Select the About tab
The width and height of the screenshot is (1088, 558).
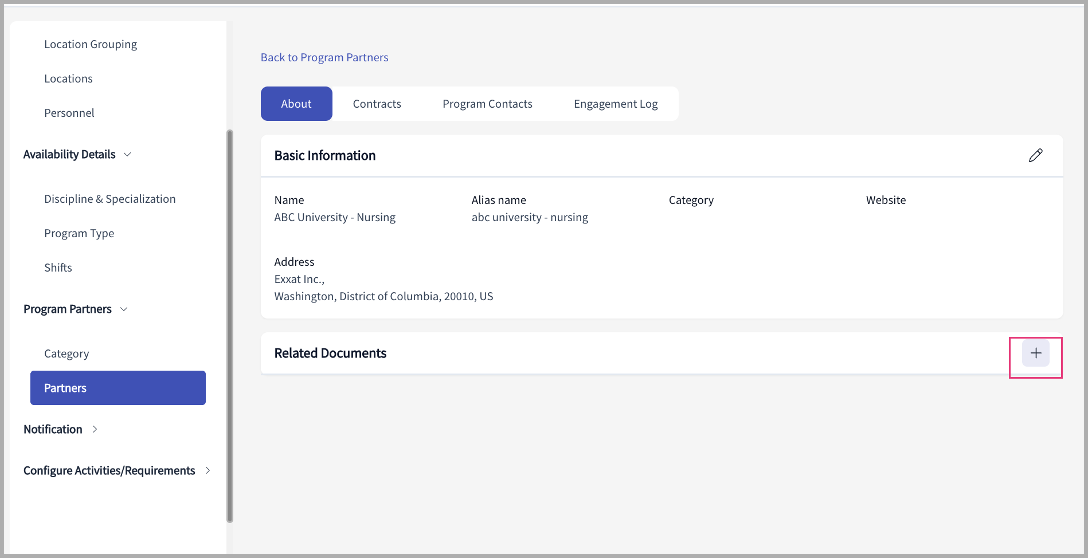coord(296,104)
